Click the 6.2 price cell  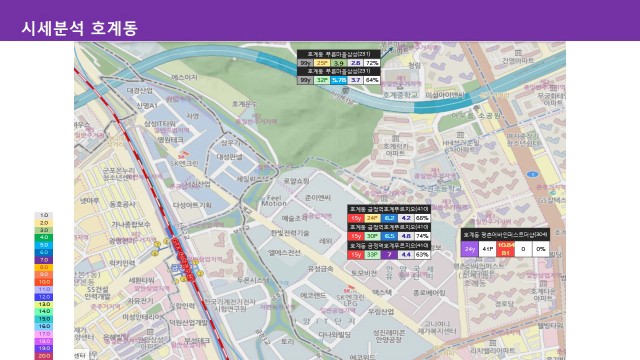(x=389, y=218)
